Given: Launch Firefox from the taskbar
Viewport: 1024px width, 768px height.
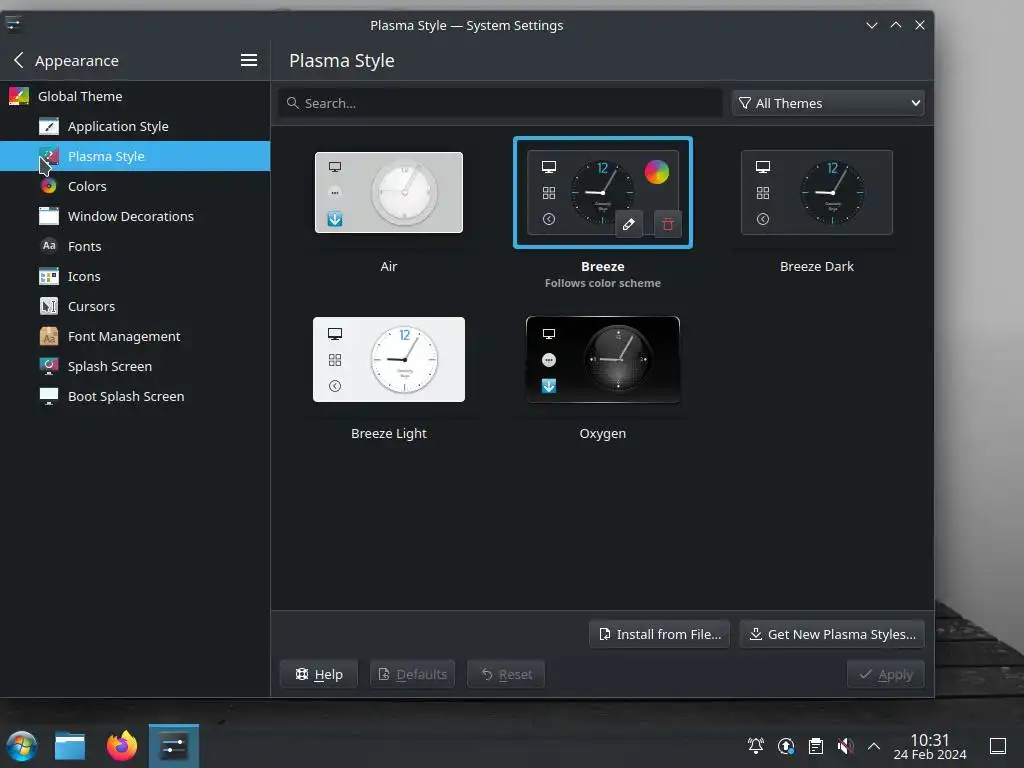Looking at the screenshot, I should pyautogui.click(x=122, y=746).
